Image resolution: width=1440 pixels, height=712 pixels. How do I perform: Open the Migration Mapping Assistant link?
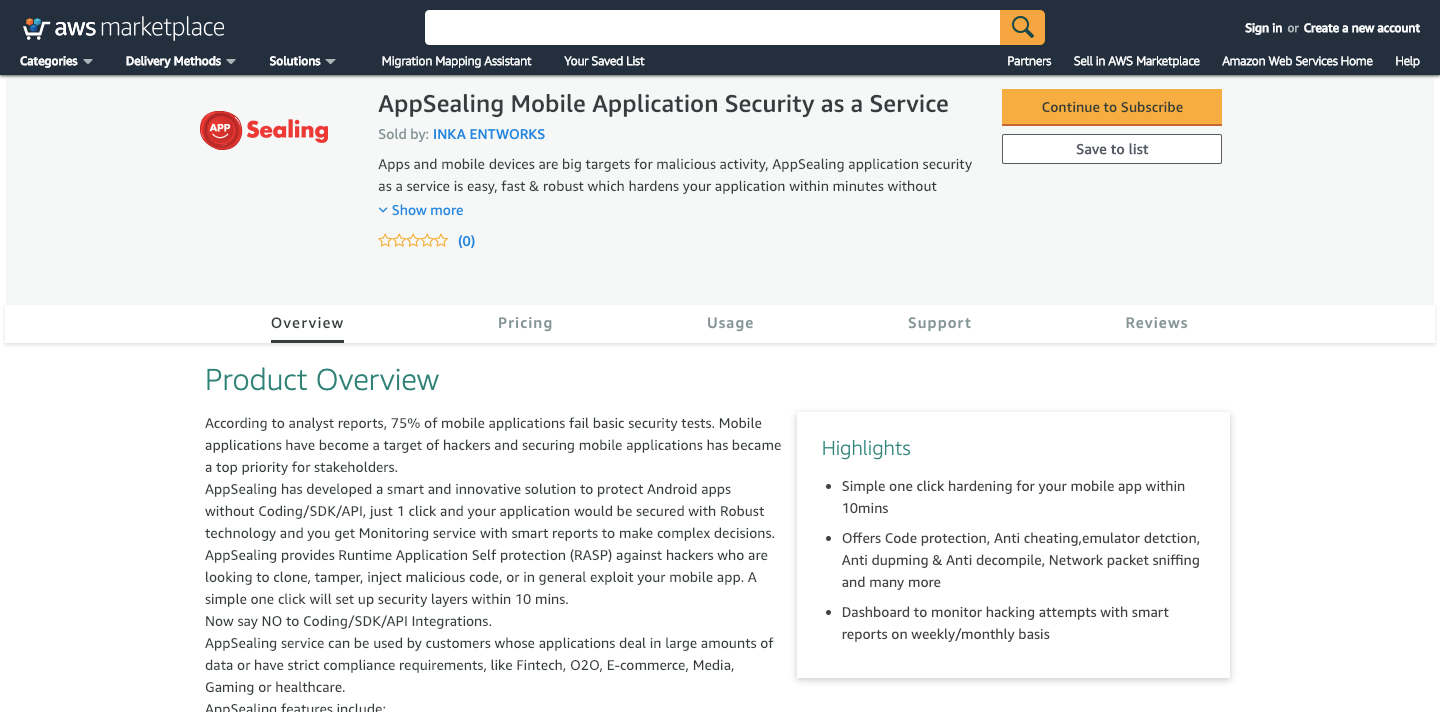coord(456,61)
